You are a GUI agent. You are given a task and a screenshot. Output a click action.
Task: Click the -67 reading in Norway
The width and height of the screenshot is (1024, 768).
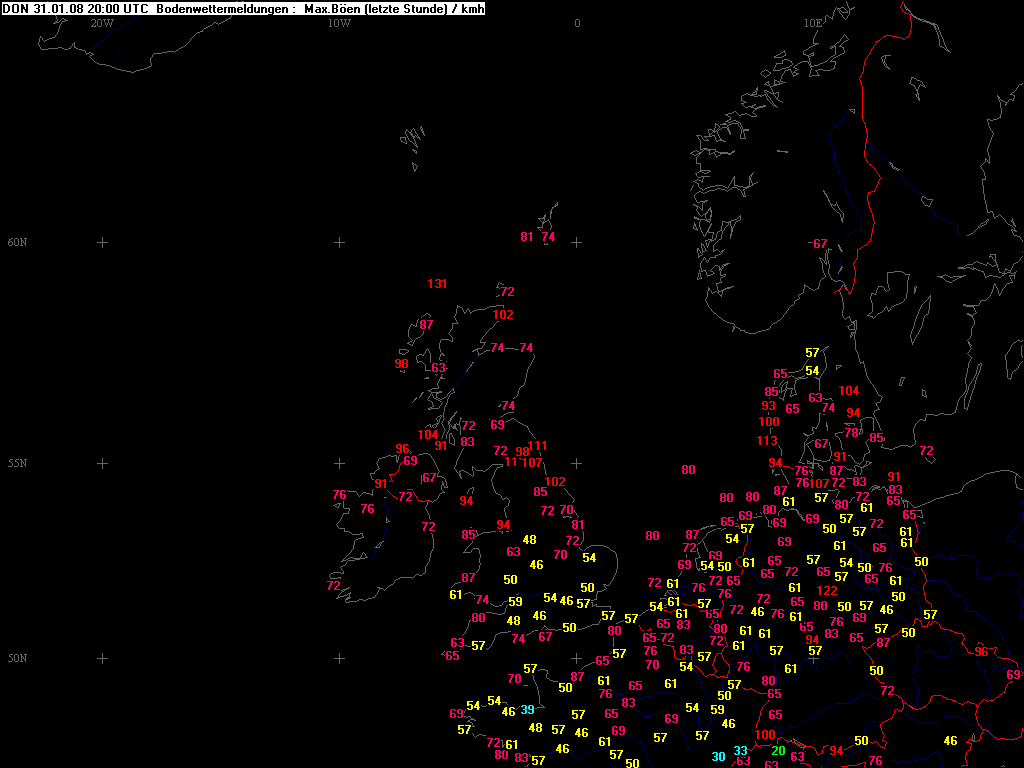[x=818, y=244]
